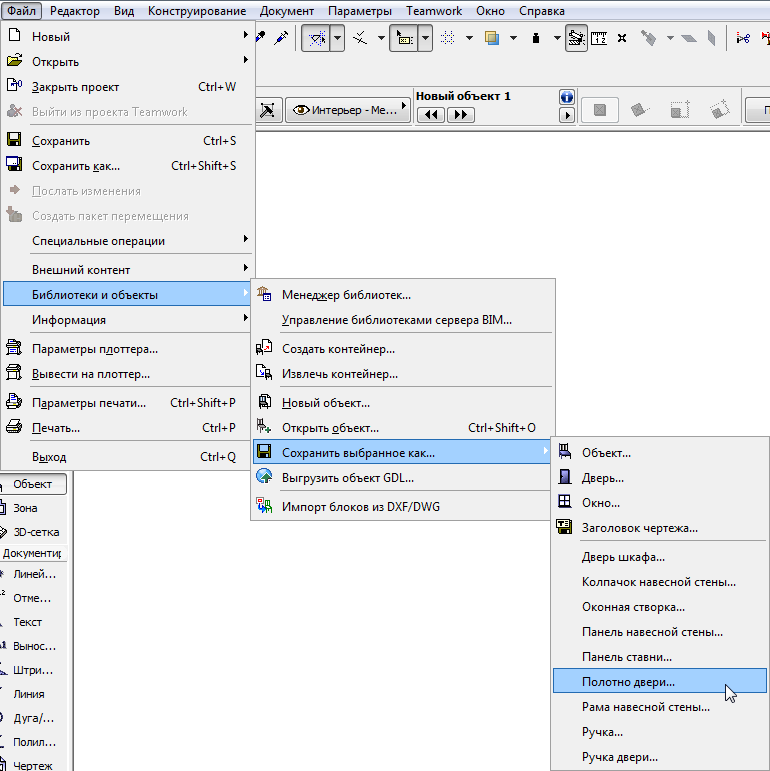Expand the Открыть submenu
770x771 pixels.
point(128,61)
